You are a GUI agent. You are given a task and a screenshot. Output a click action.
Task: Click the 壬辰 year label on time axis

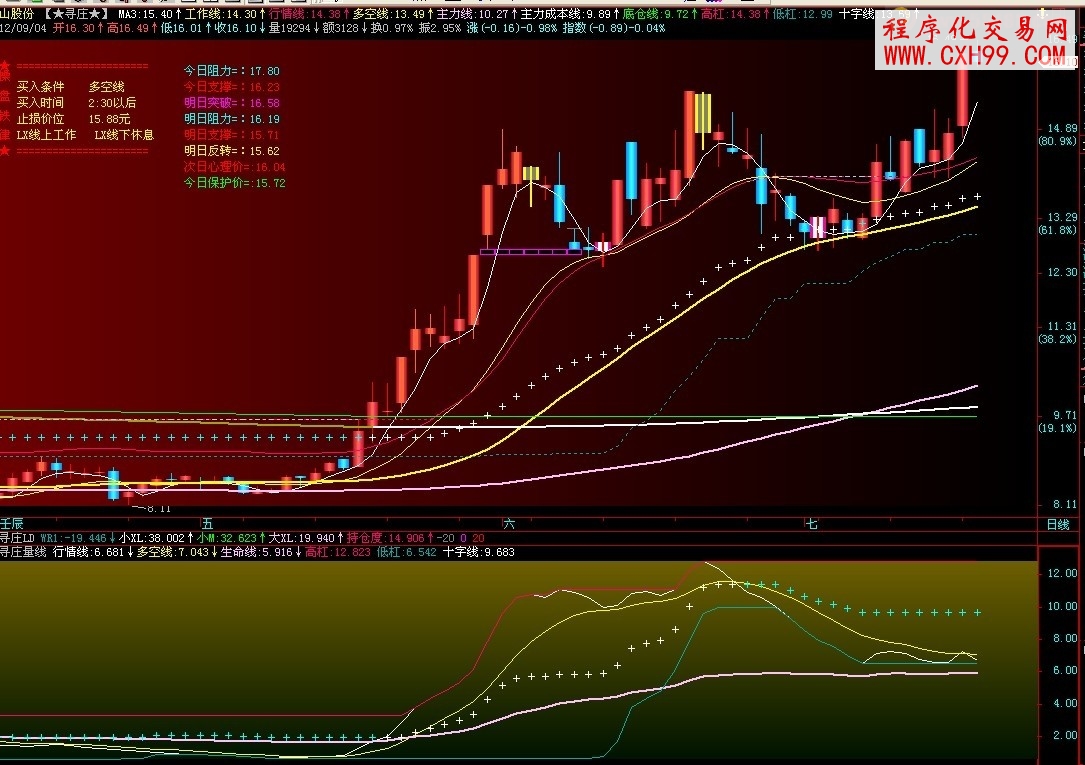click(11, 523)
